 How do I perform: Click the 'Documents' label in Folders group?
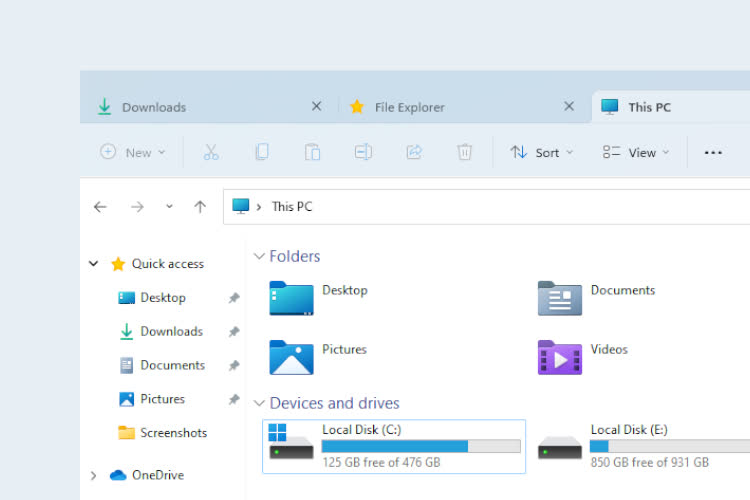[623, 290]
